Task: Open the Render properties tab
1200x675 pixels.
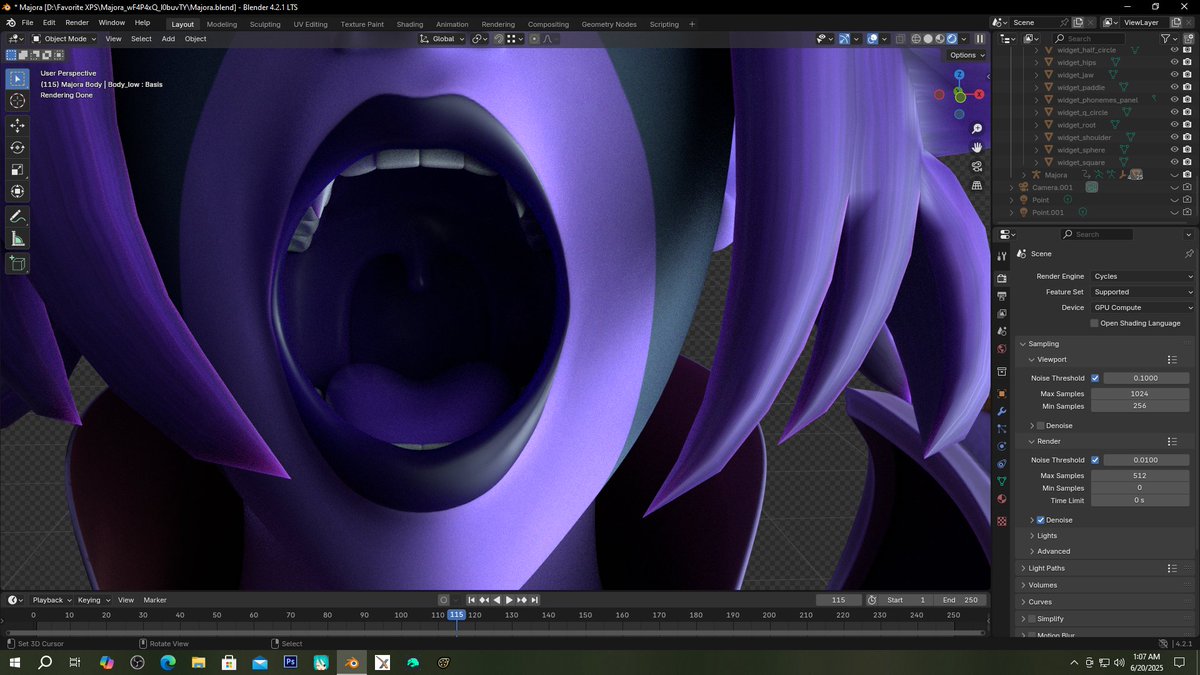Action: (x=1001, y=278)
